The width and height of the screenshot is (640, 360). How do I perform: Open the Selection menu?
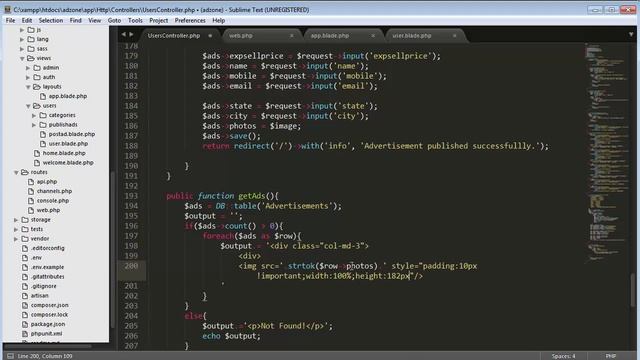click(x=51, y=20)
